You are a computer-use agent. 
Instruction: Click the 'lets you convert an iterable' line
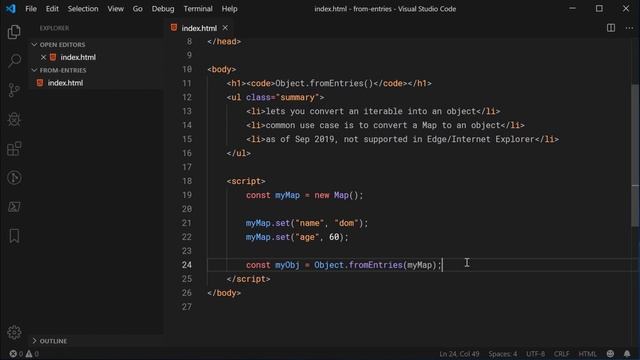coord(373,111)
